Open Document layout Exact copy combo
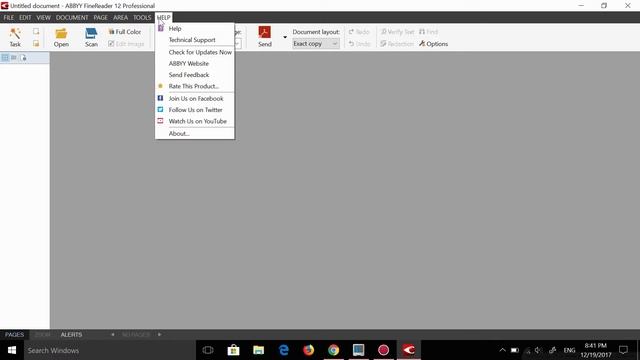 coord(316,44)
